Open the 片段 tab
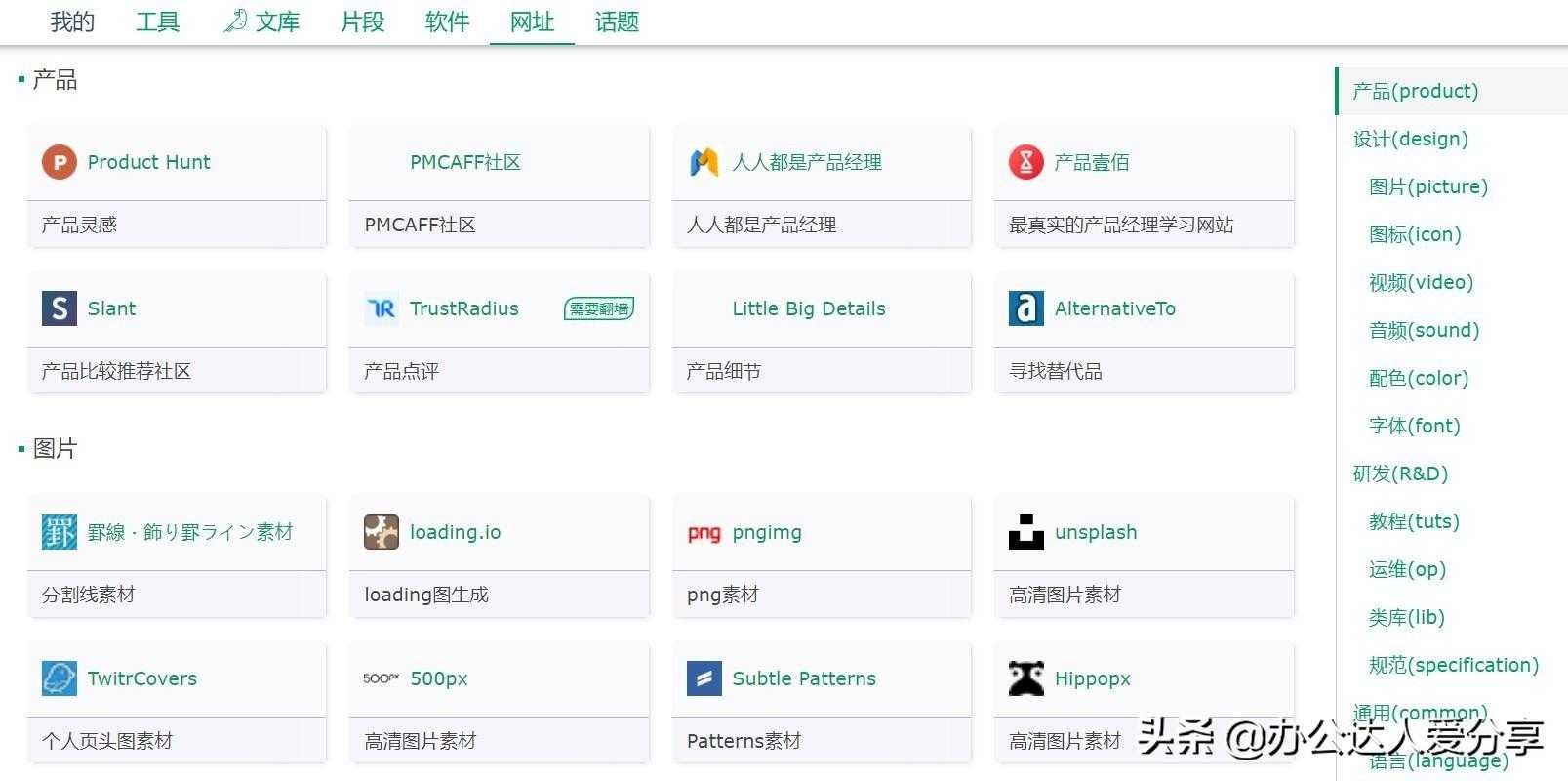Viewport: 1568px width, 781px height. point(362,21)
